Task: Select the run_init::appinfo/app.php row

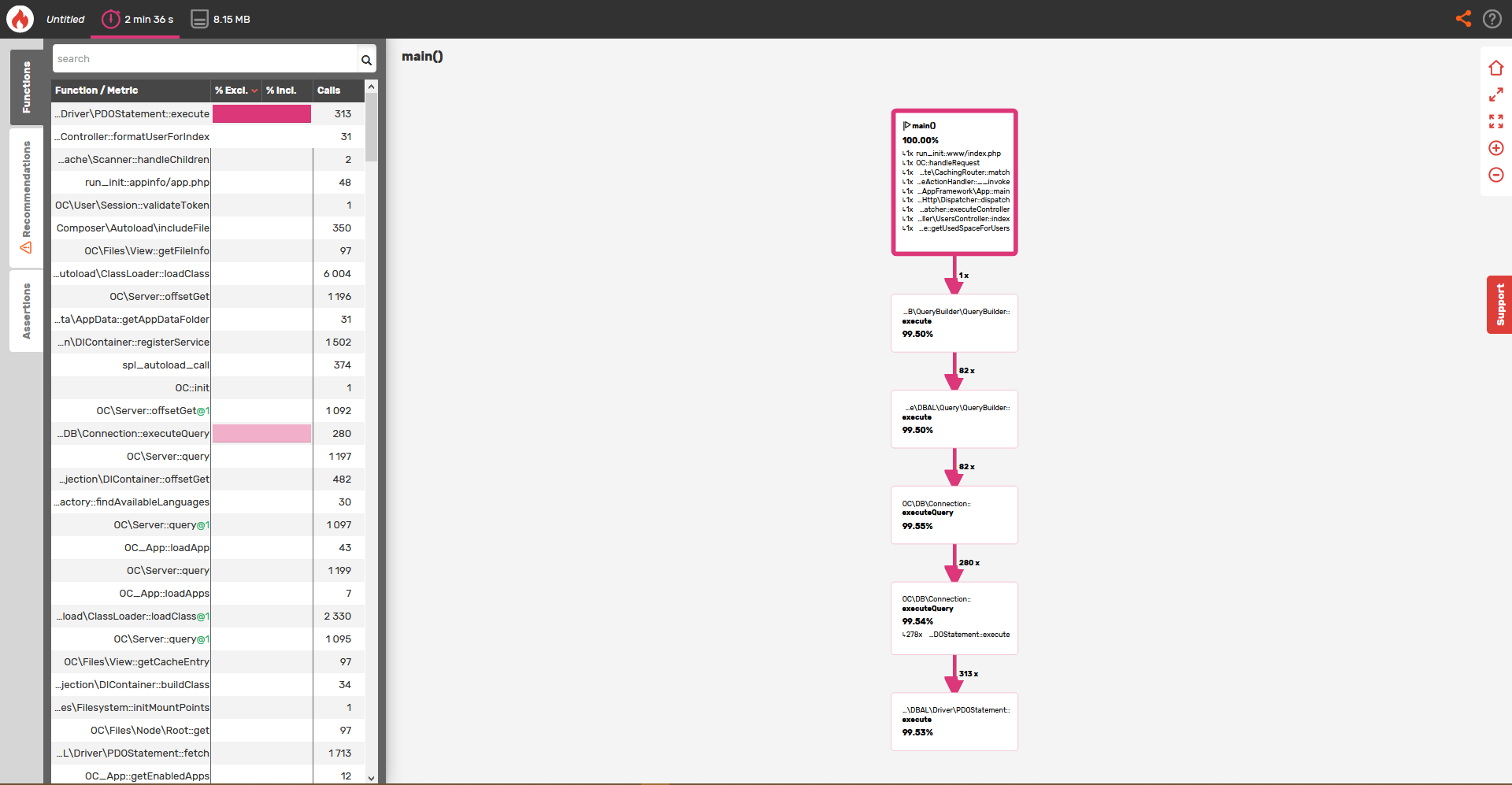Action: click(208, 183)
